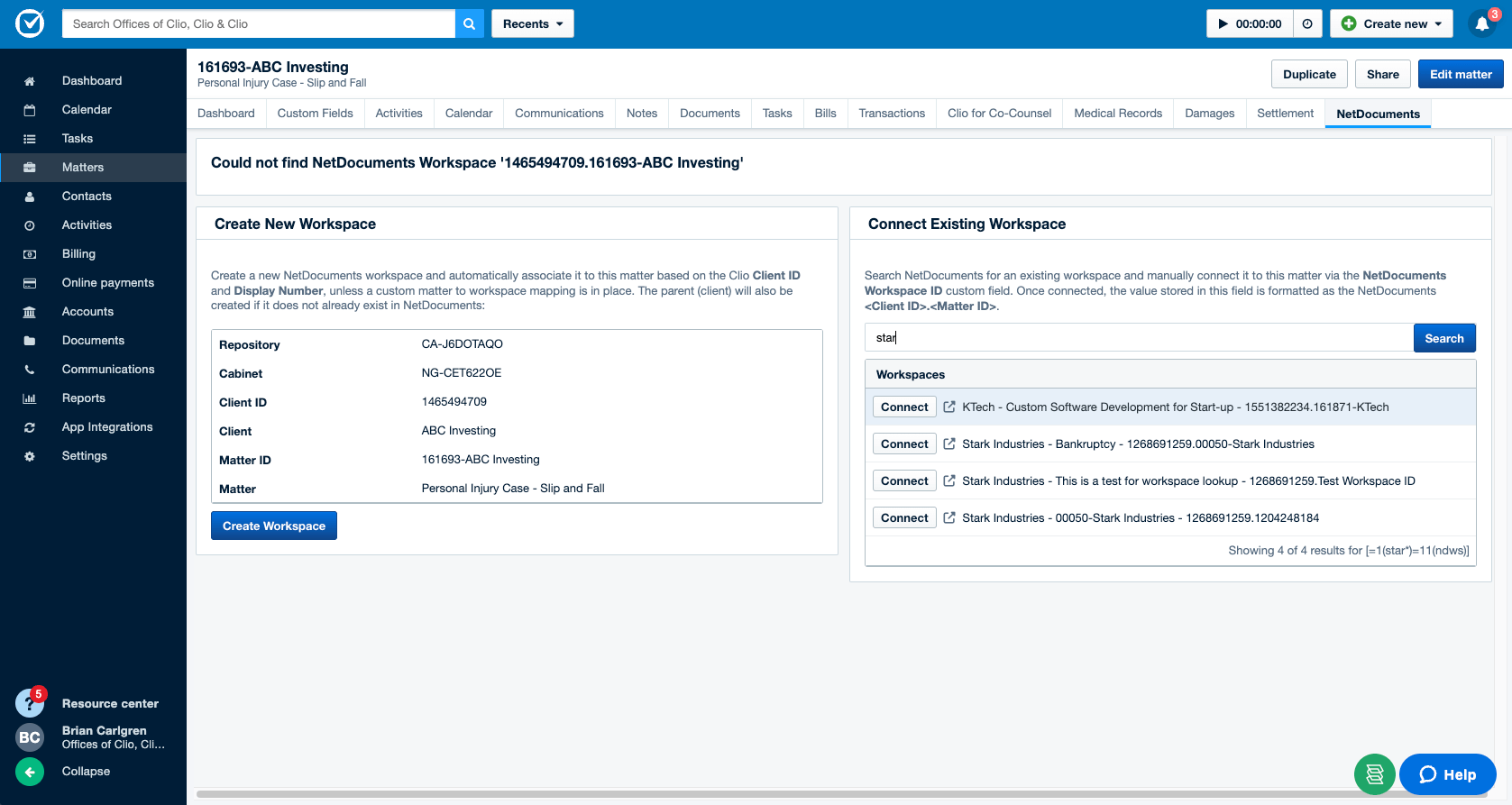Click the Settings gear icon

click(30, 456)
